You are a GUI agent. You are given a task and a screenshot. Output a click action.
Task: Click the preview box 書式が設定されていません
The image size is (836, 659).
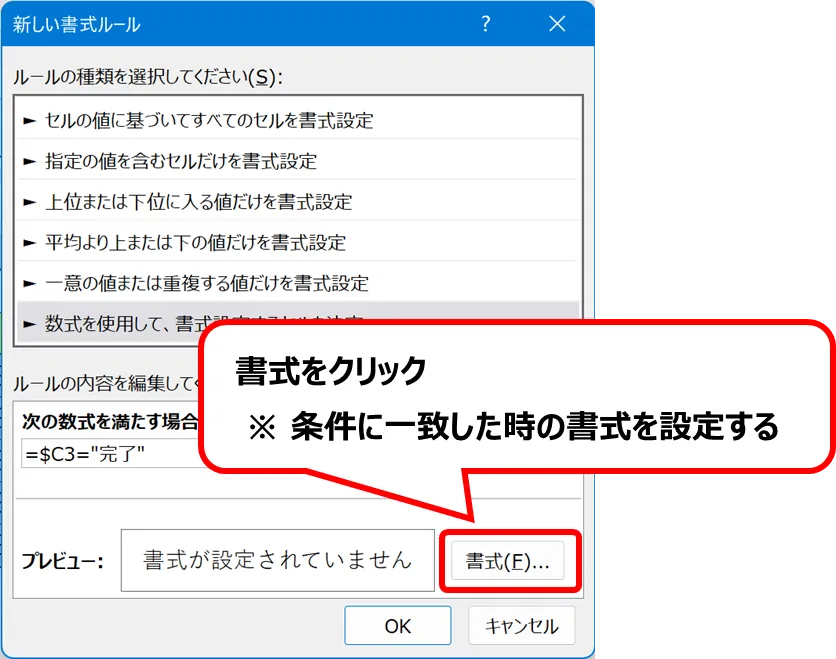(x=277, y=560)
